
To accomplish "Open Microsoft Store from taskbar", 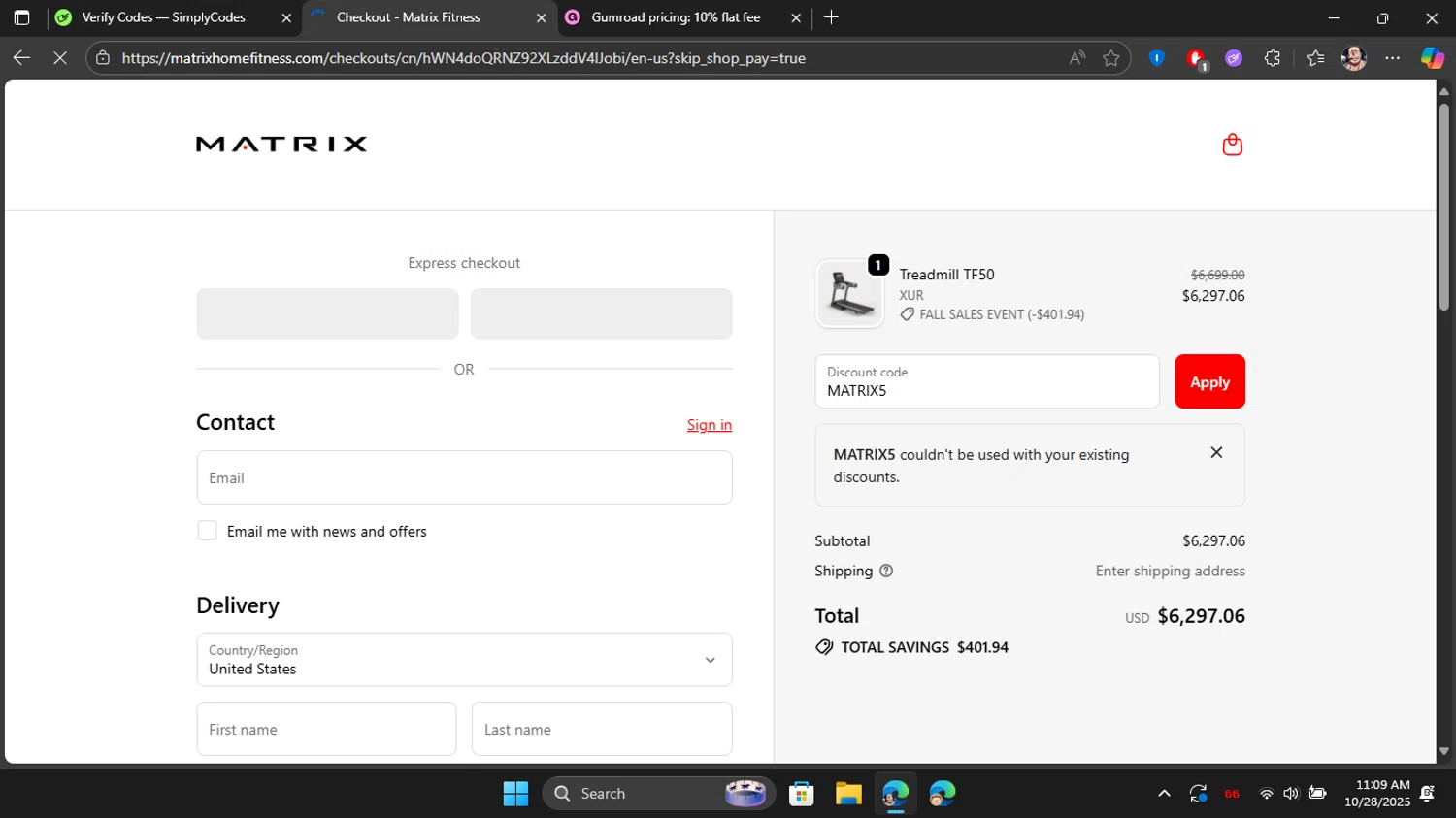I will coord(801,794).
